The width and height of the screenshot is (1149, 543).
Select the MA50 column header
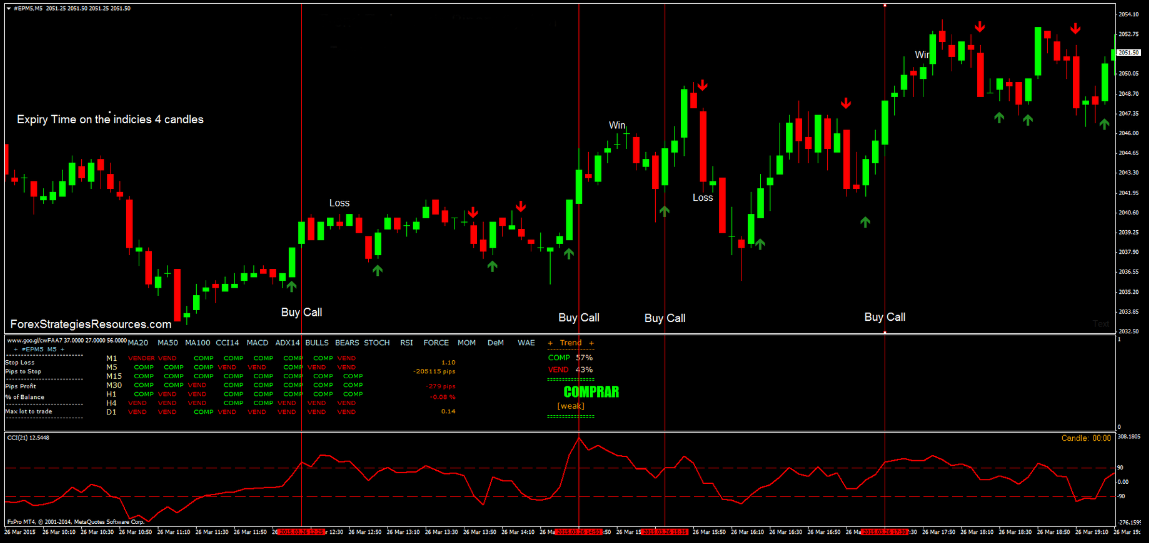pos(168,342)
